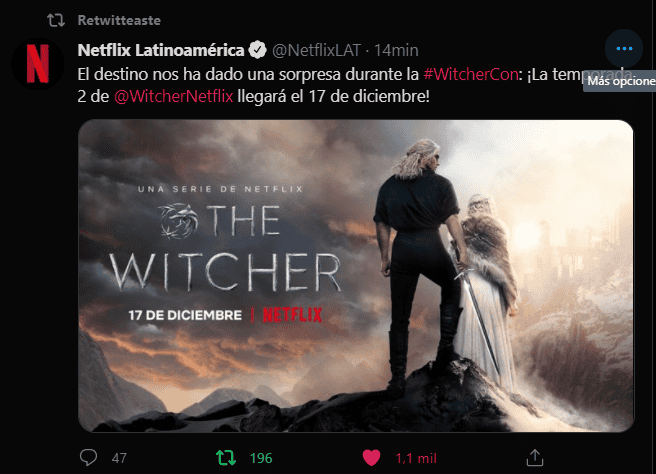Undo the retweet via green arrows icon
The height and width of the screenshot is (474, 656).
(x=226, y=458)
